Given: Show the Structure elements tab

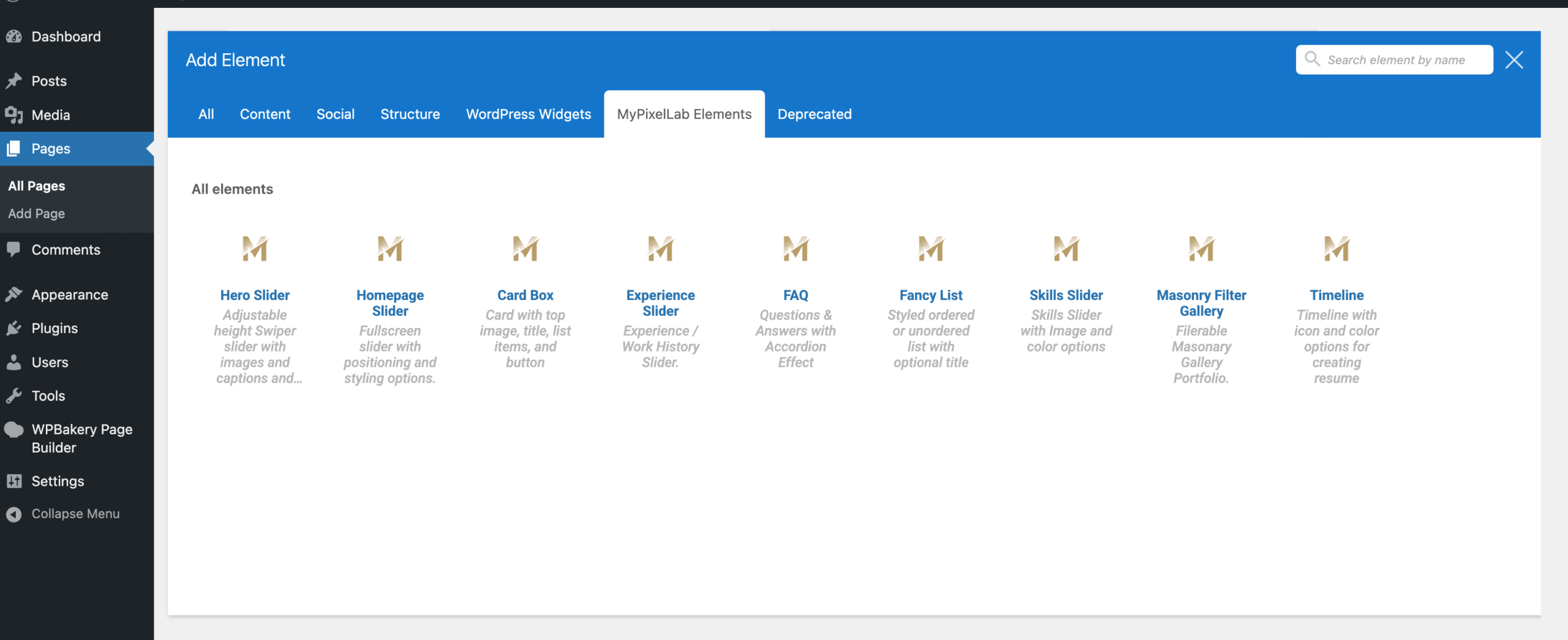Looking at the screenshot, I should point(410,114).
